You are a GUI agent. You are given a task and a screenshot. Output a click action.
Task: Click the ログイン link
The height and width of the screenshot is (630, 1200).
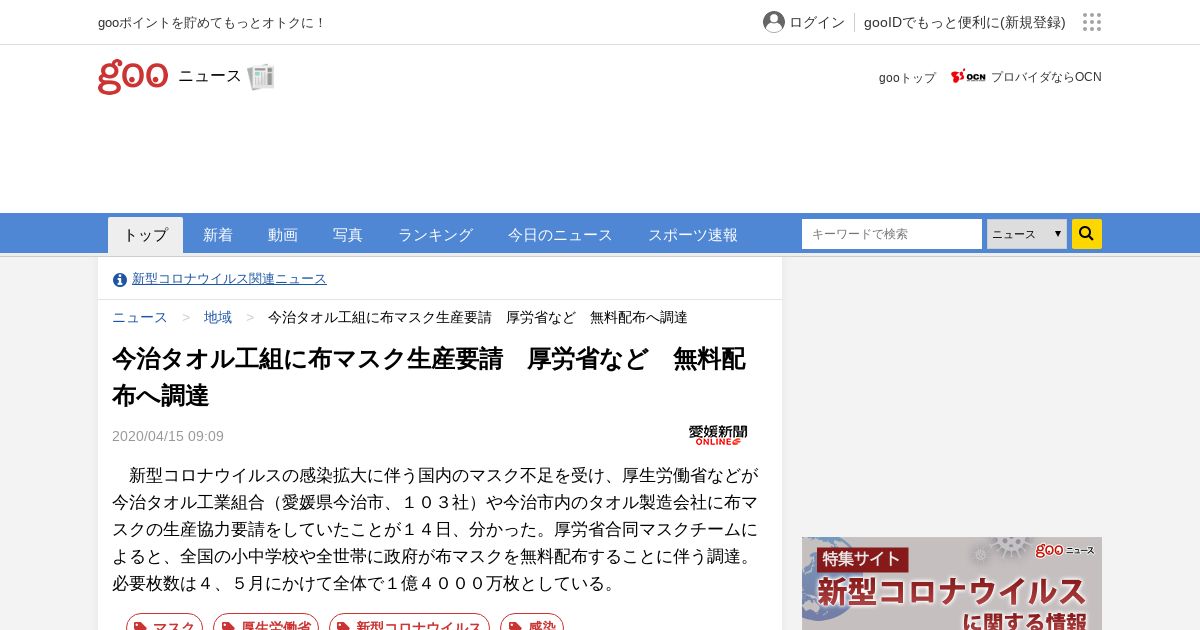pos(817,22)
